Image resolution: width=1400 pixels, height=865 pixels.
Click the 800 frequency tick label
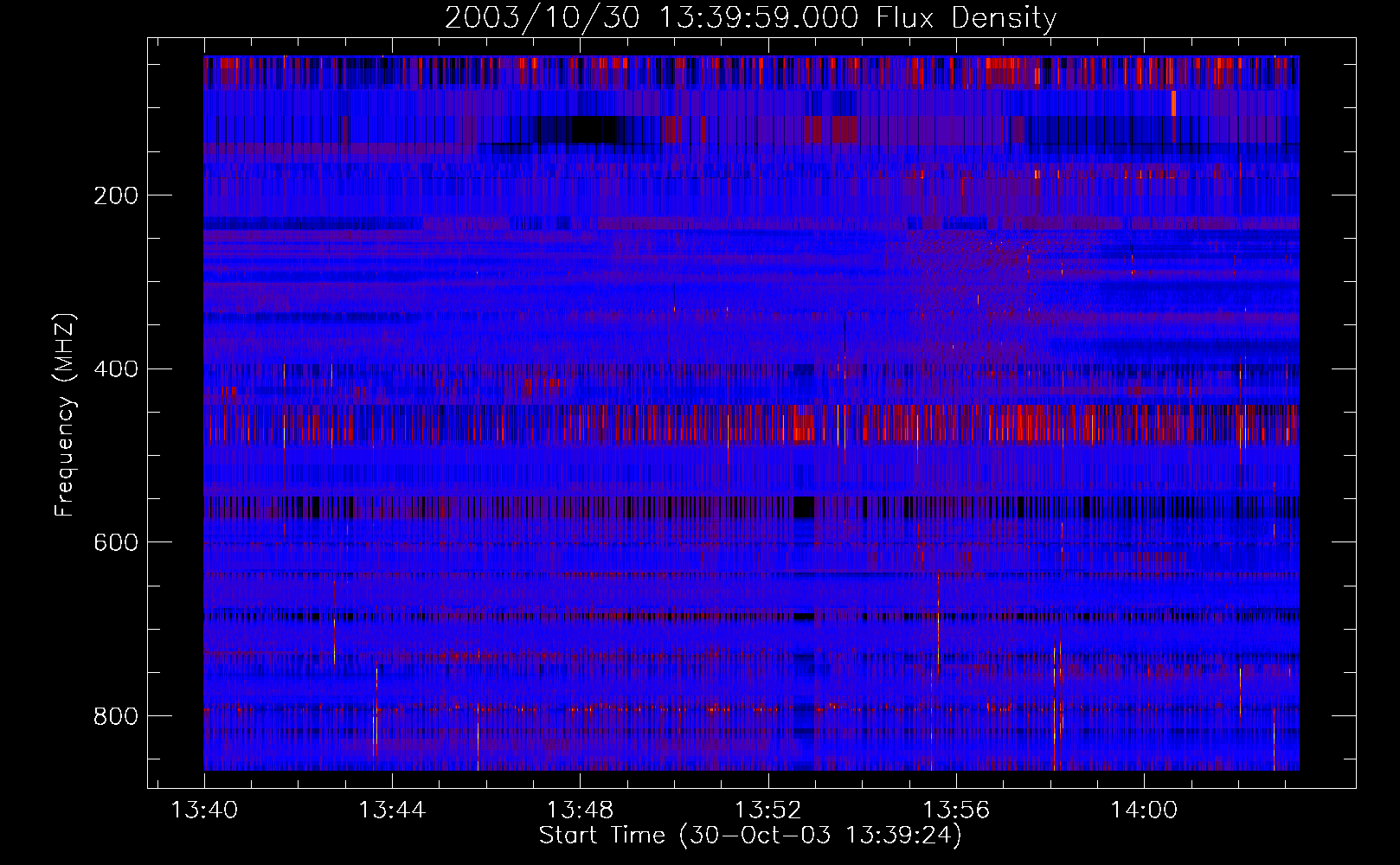click(116, 716)
